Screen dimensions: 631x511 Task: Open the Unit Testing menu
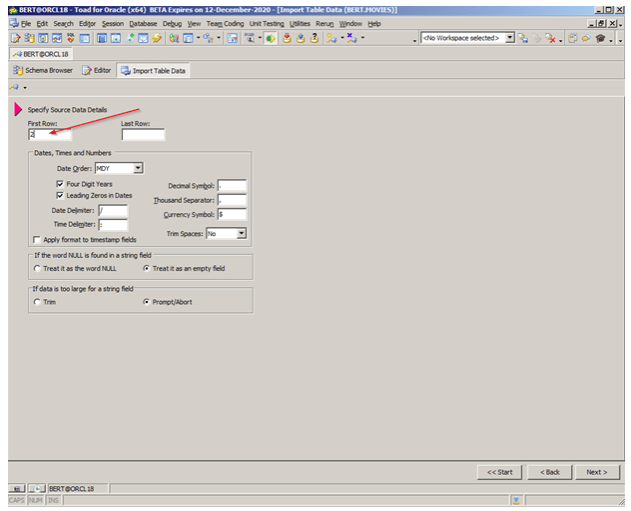(266, 24)
